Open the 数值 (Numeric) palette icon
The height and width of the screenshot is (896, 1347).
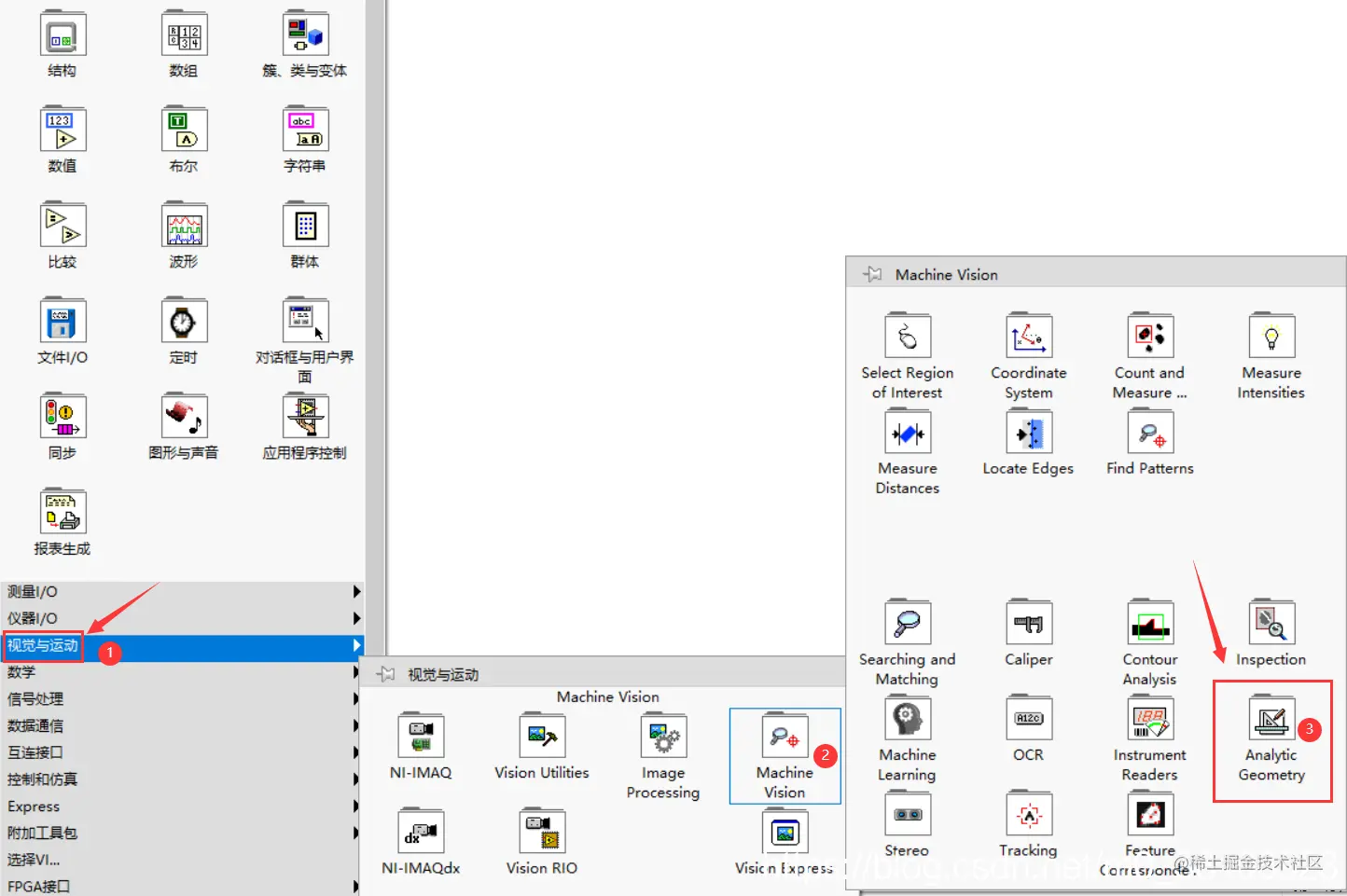pyautogui.click(x=62, y=130)
